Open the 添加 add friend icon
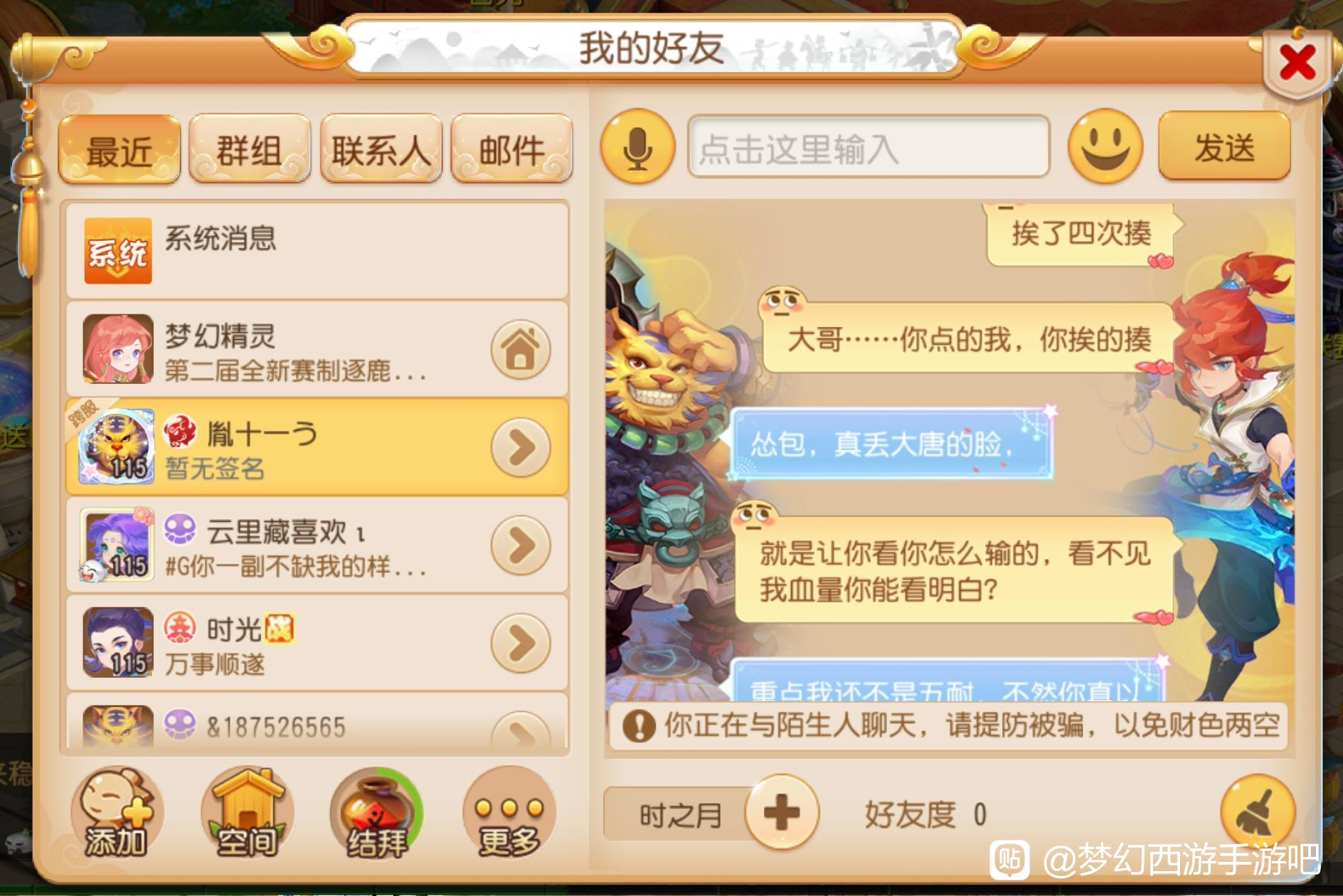 [117, 813]
